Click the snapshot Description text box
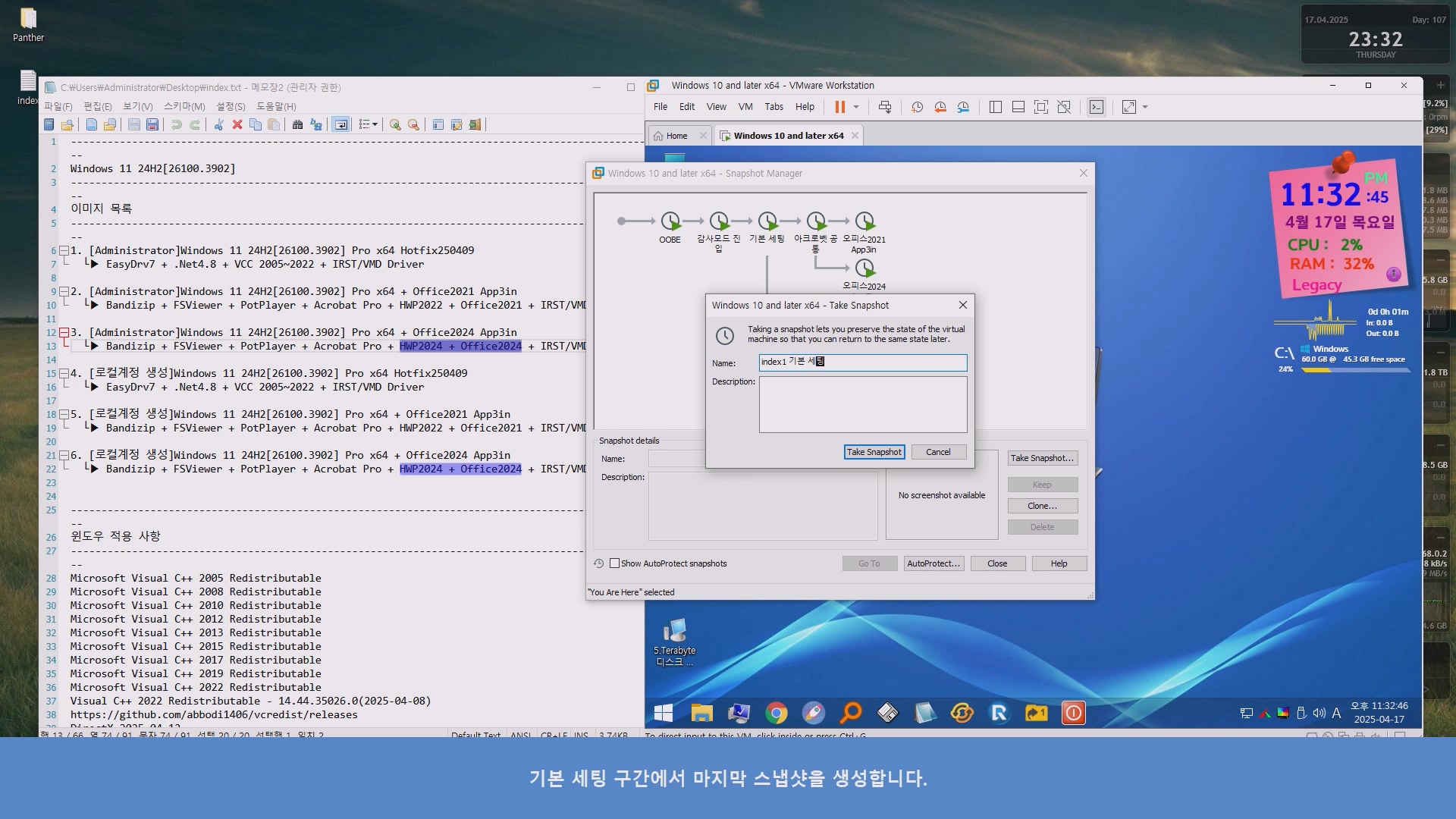This screenshot has height=819, width=1456. (862, 404)
